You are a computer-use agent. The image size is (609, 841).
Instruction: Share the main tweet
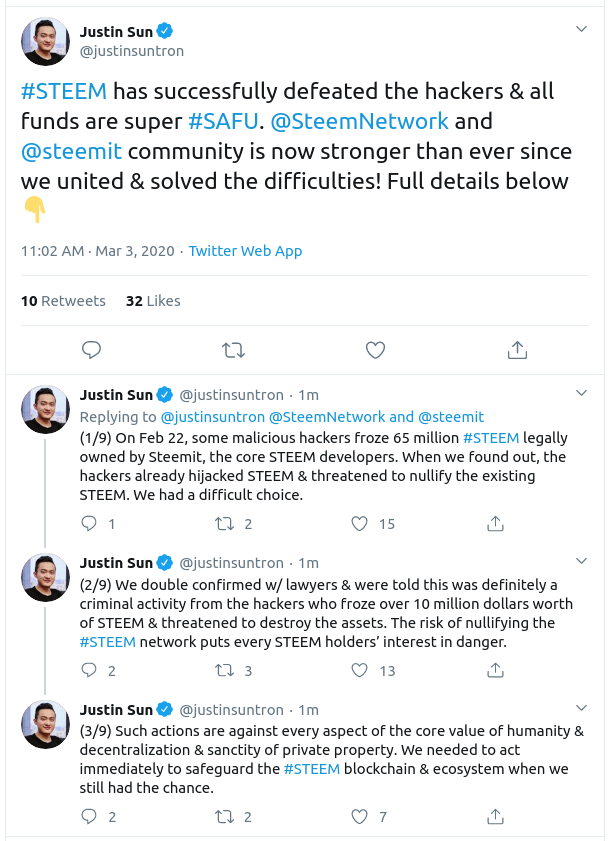[517, 350]
